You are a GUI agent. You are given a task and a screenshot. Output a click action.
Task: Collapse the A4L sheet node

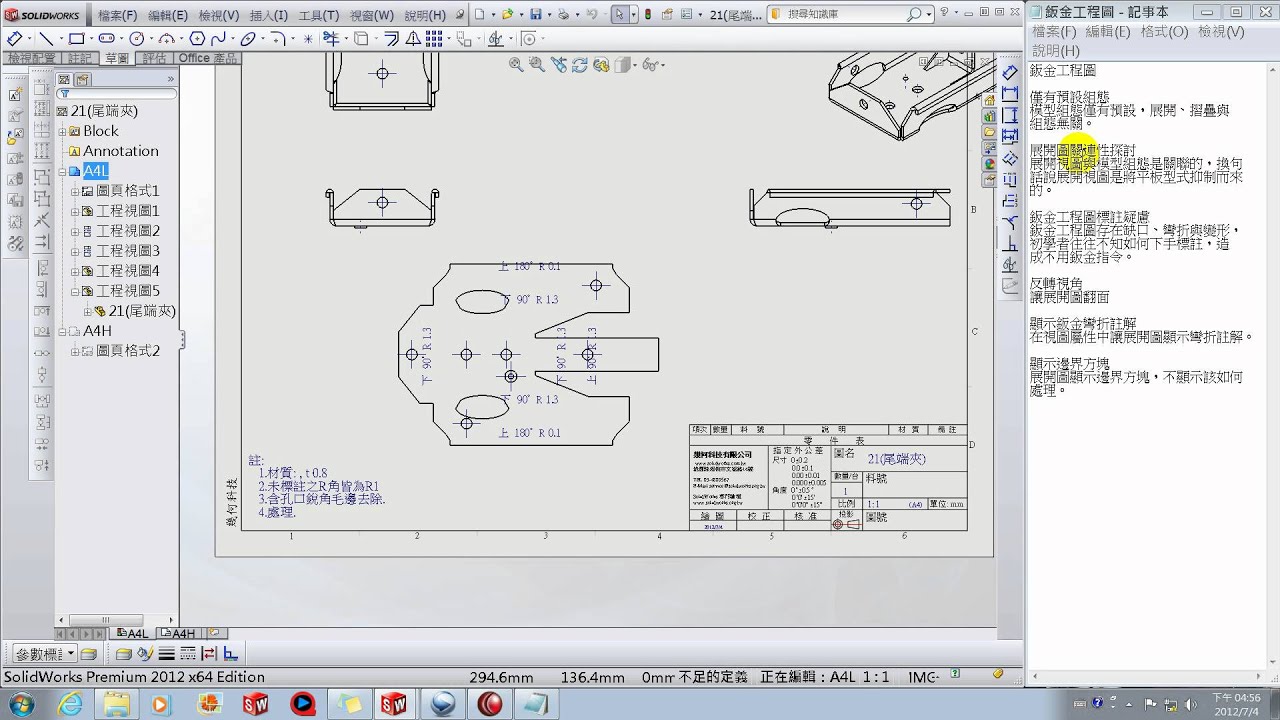62,171
